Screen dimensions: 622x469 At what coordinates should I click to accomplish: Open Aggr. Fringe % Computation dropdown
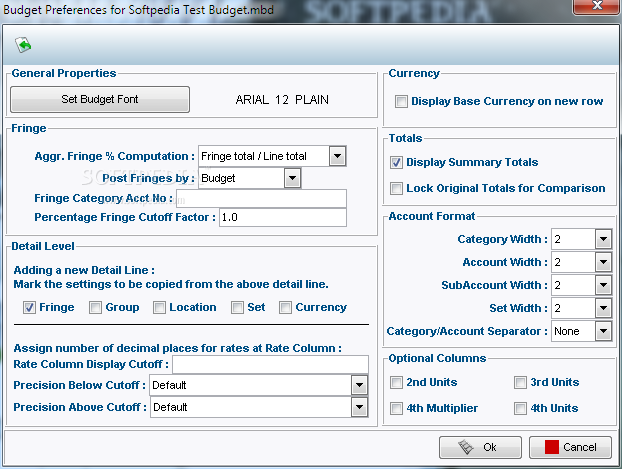(x=338, y=156)
